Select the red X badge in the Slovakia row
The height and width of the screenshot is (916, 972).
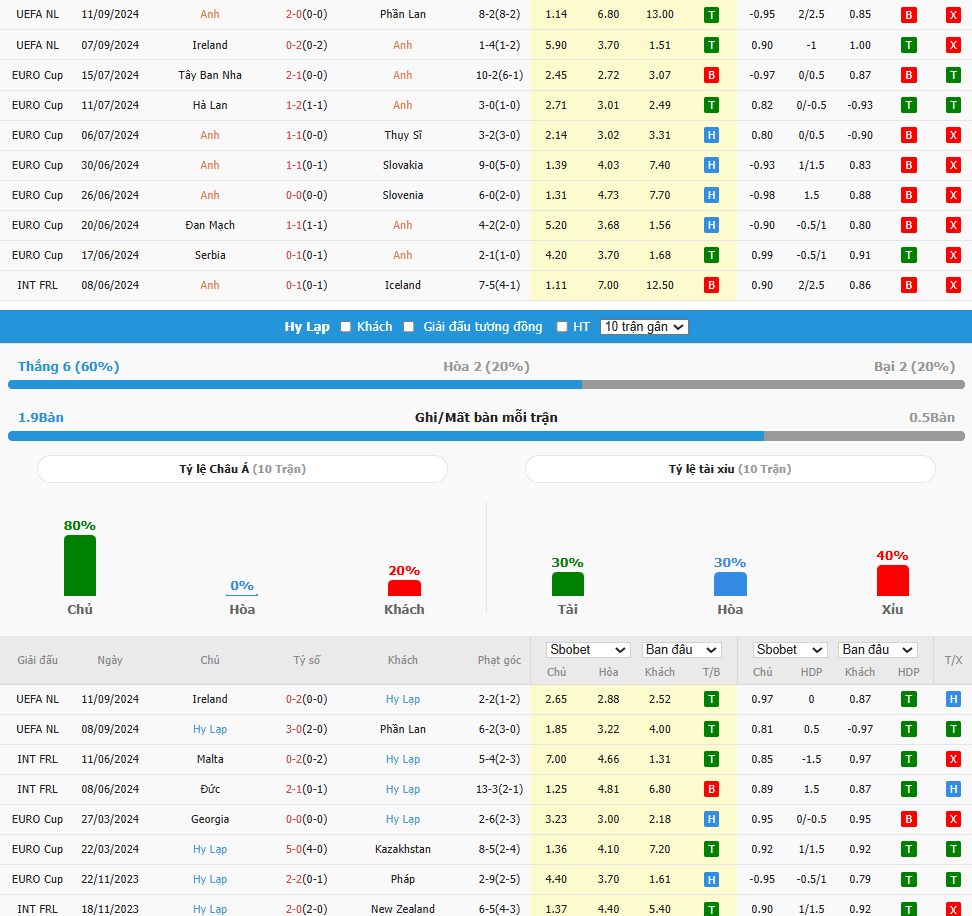[x=953, y=165]
